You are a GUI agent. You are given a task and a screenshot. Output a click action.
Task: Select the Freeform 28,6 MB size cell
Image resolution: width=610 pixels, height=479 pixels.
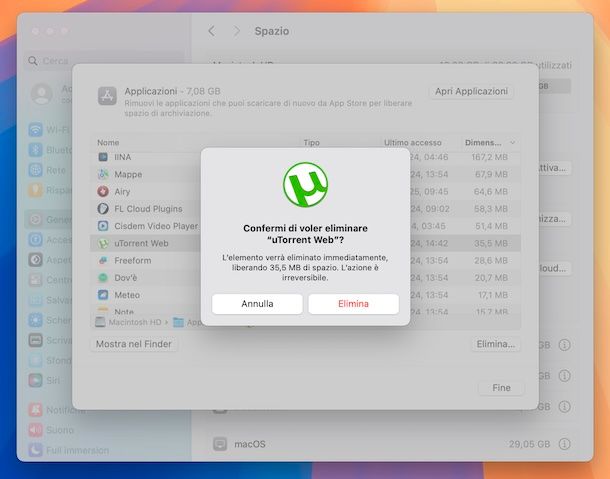[x=491, y=260]
